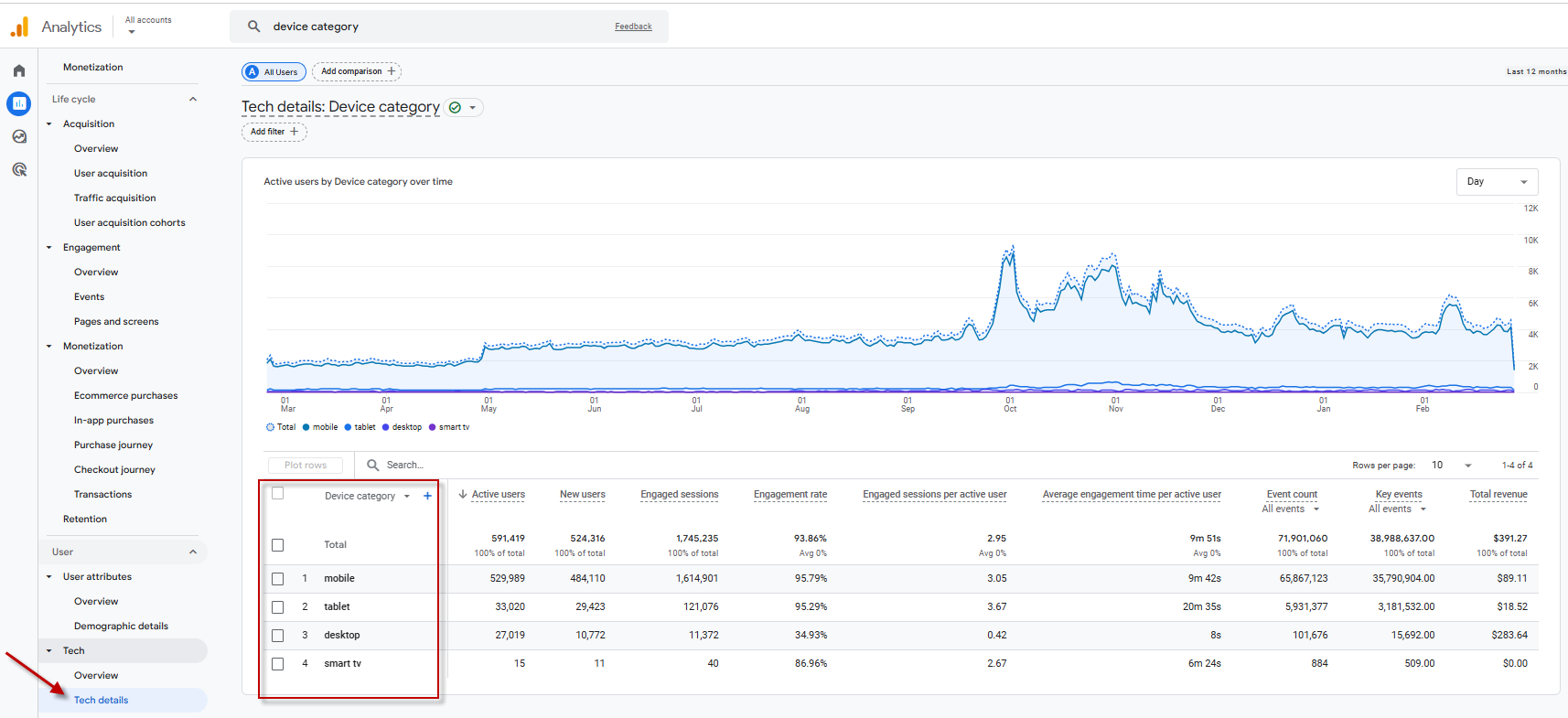This screenshot has width=1568, height=718.
Task: Open the All accounts dropdown
Action: click(x=148, y=26)
